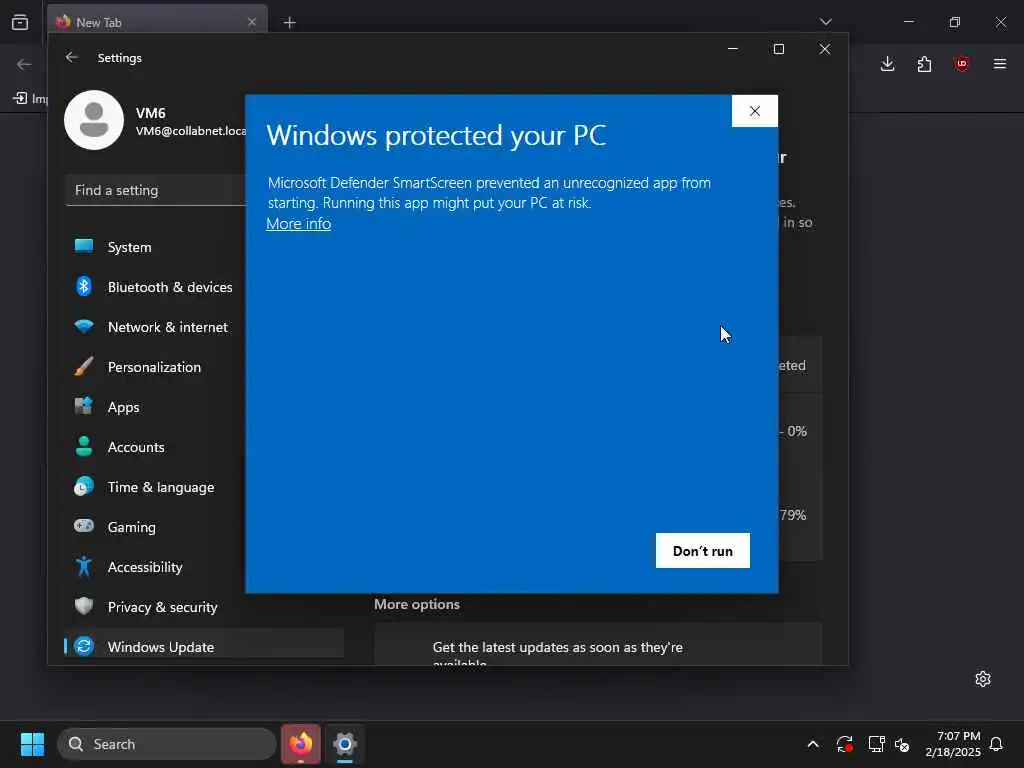The image size is (1024, 768).
Task: Click Firefox View icon at top left
Action: point(20,22)
